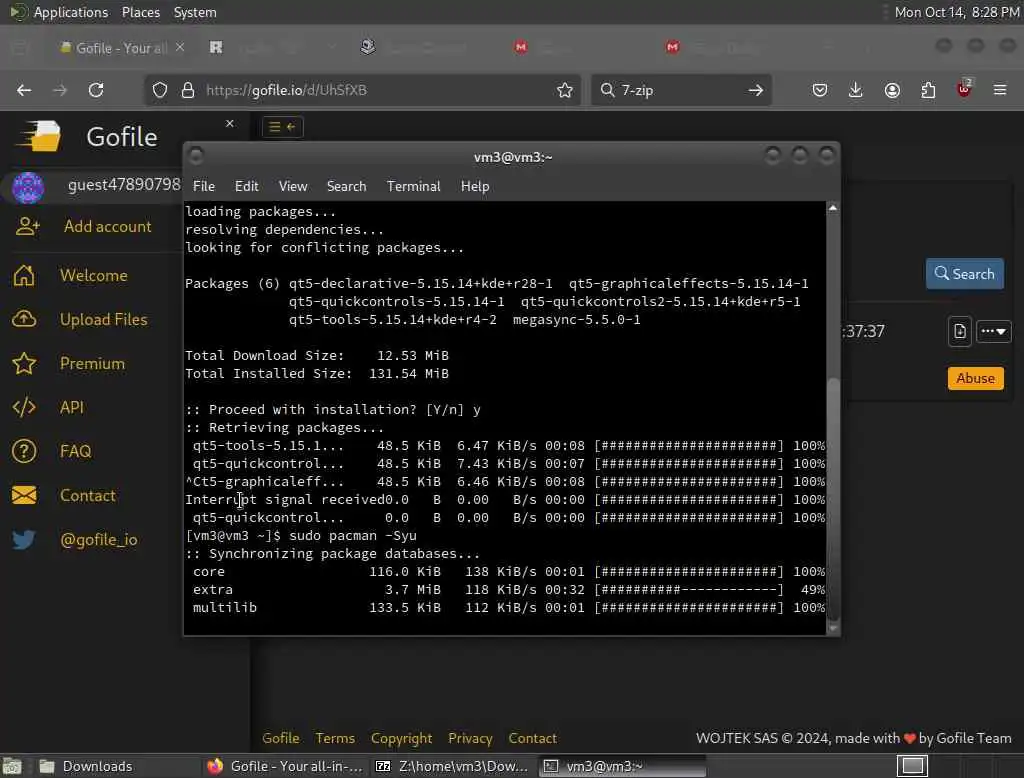Click Copyright link in footer
This screenshot has width=1024, height=778.
[x=402, y=738]
